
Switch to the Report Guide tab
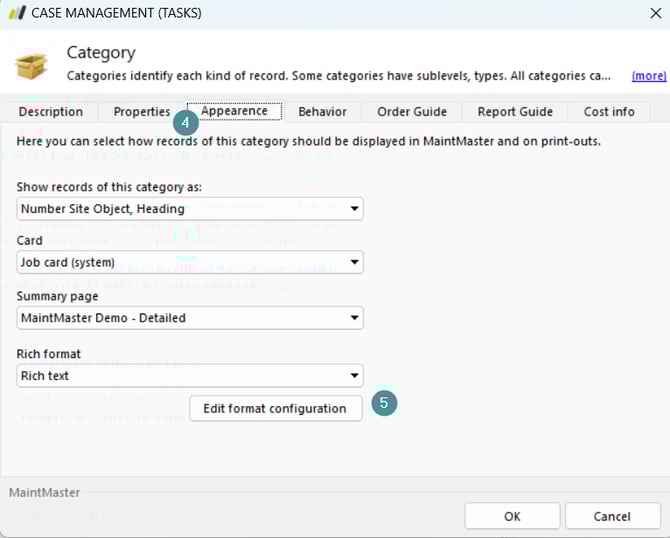515,112
